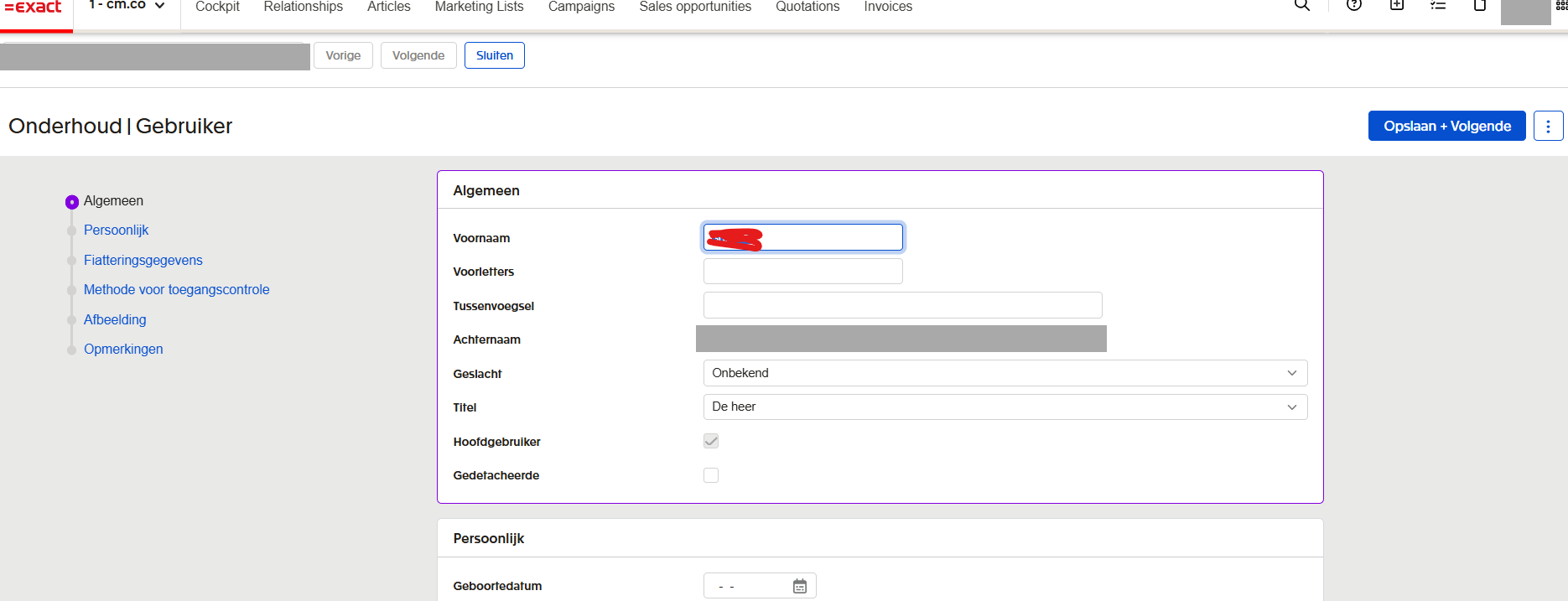Open the checklist tasks icon

1438,5
